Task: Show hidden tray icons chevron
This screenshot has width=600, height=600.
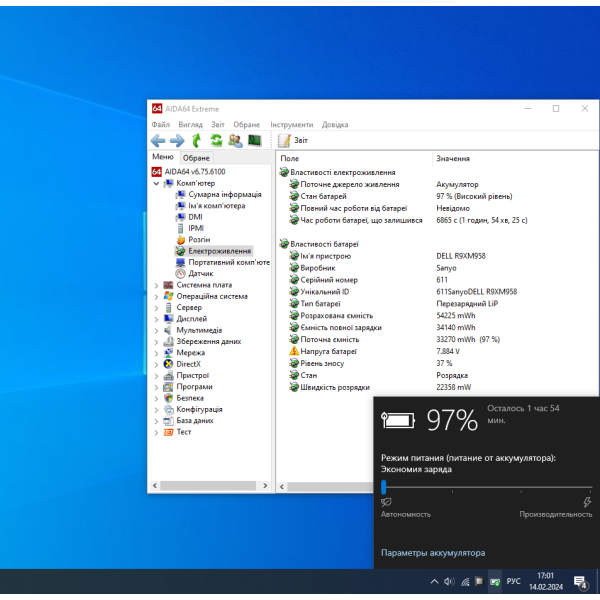Action: tap(434, 582)
